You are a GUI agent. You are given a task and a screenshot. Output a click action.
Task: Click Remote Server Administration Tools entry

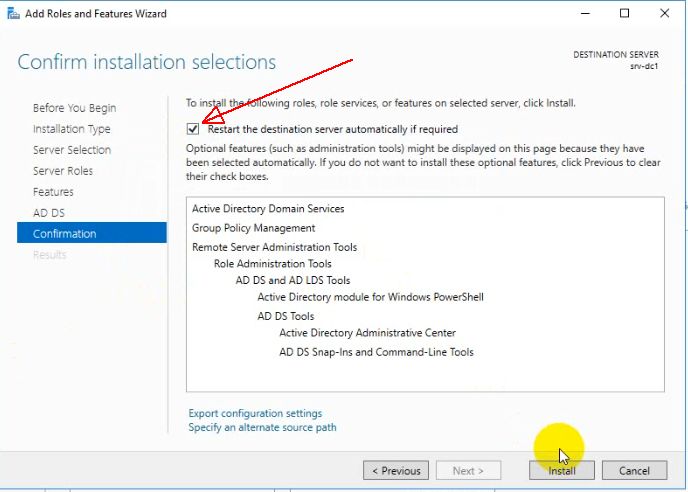click(274, 247)
